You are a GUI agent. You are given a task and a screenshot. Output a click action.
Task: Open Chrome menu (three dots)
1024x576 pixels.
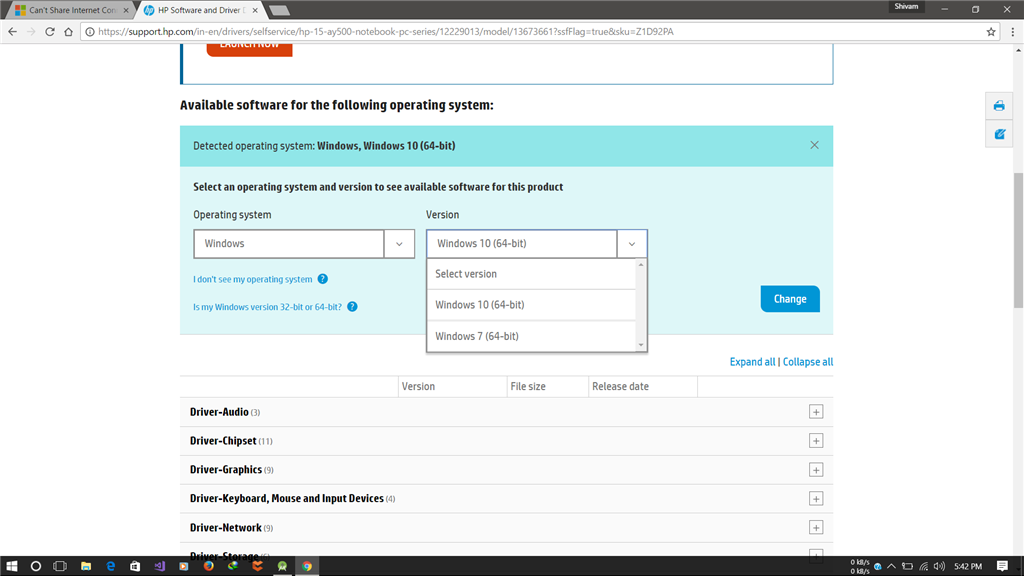coord(1013,31)
